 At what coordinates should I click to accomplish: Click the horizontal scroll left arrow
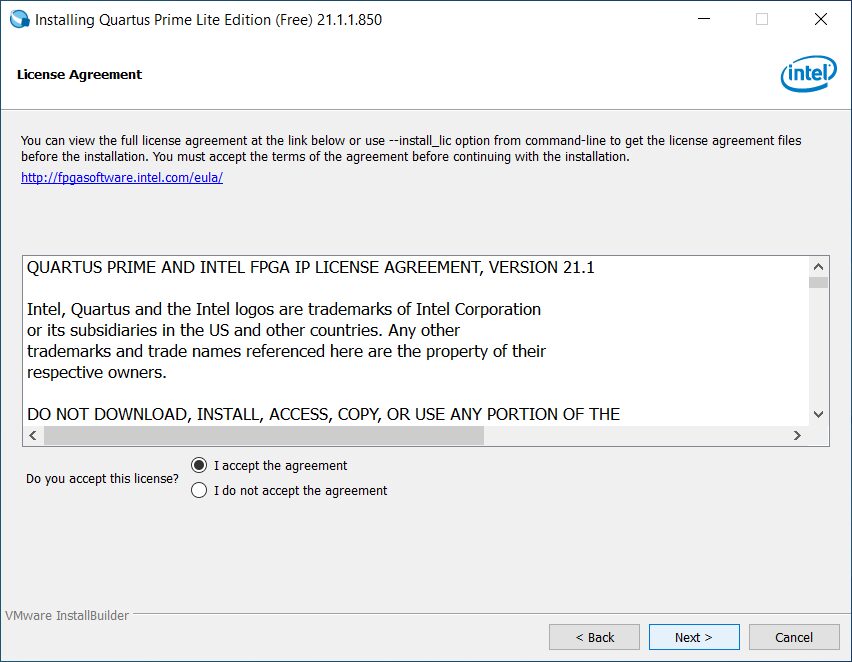pyautogui.click(x=33, y=435)
